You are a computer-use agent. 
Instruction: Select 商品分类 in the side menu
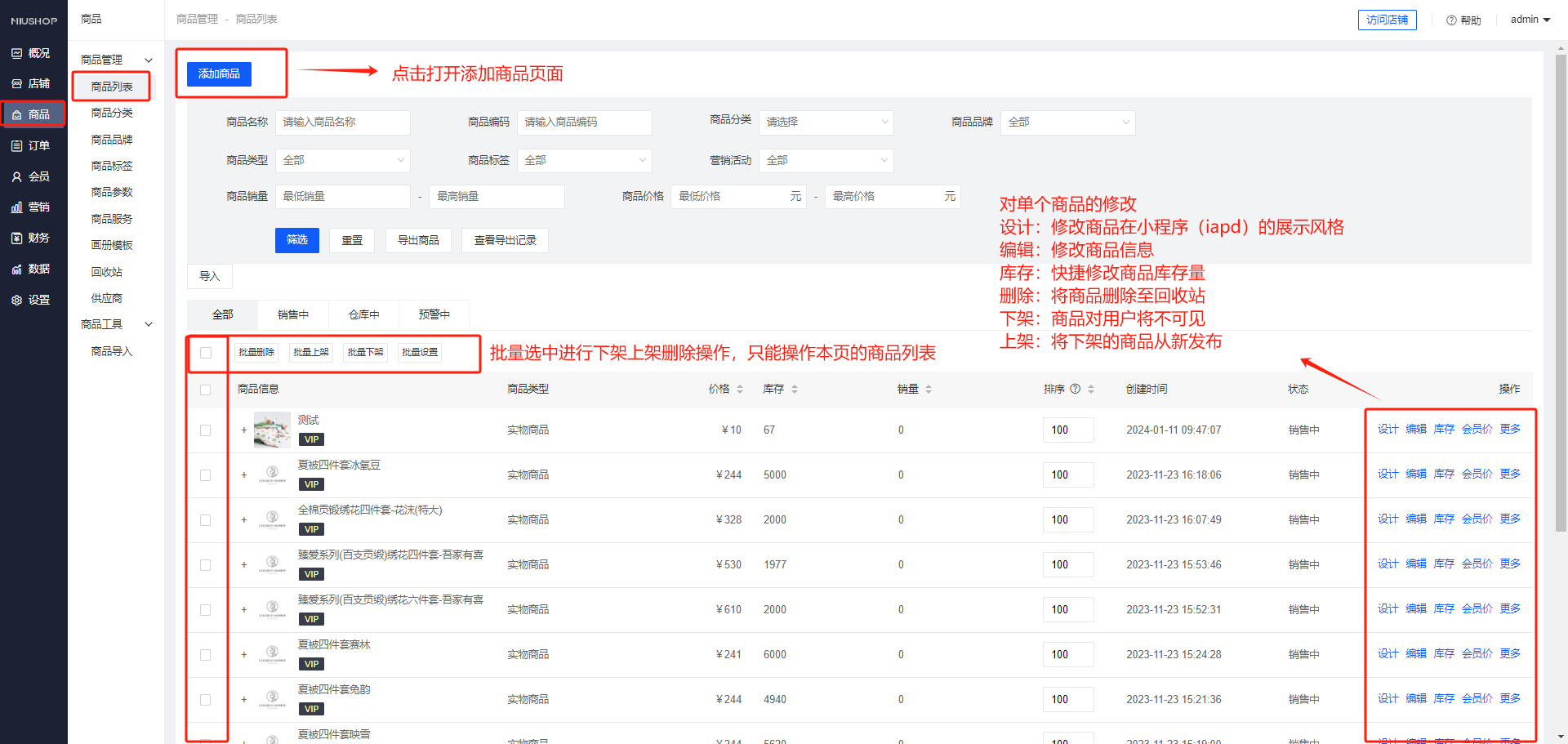pyautogui.click(x=112, y=113)
